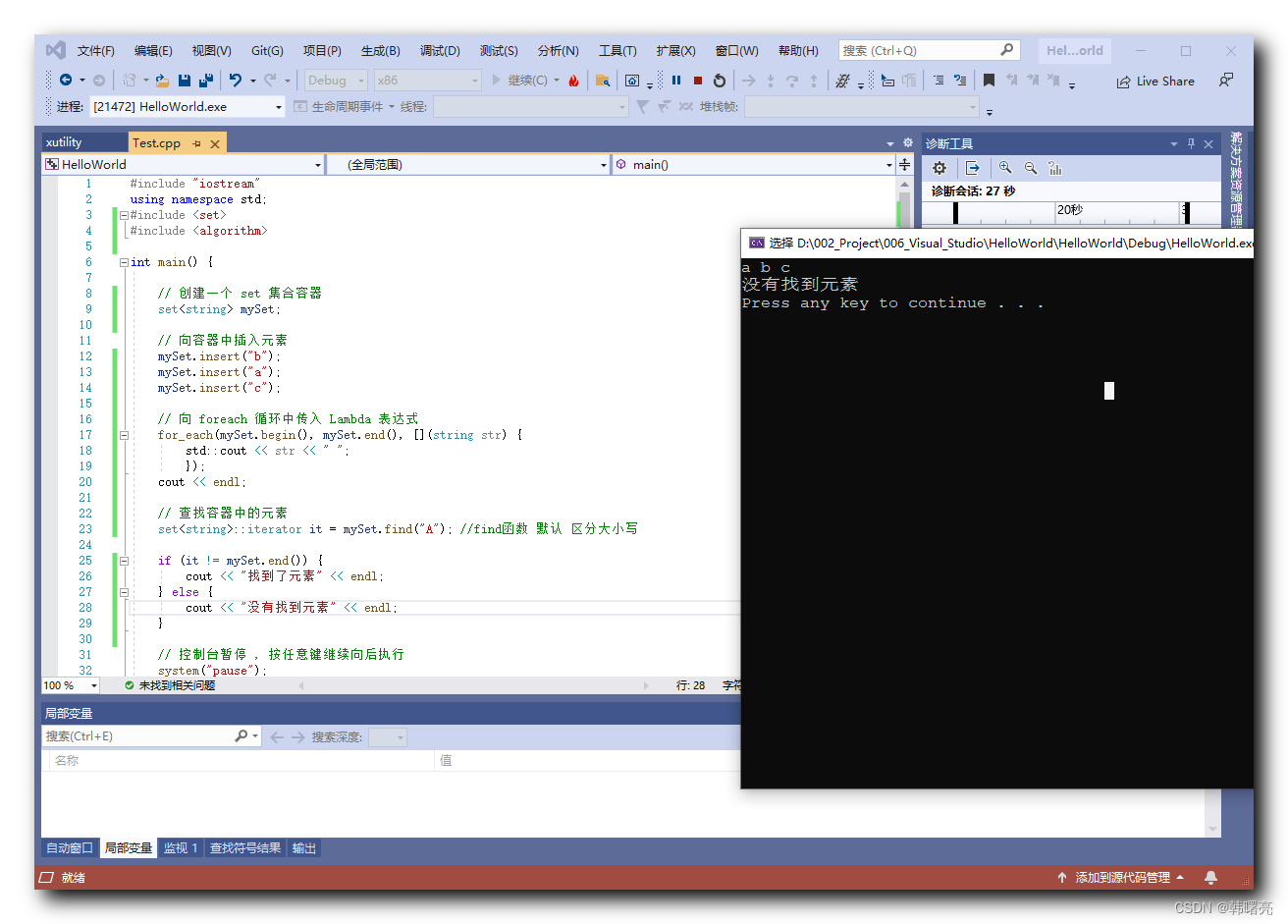Image resolution: width=1288 pixels, height=924 pixels.
Task: Open the x86 platform dropdown
Action: (428, 81)
